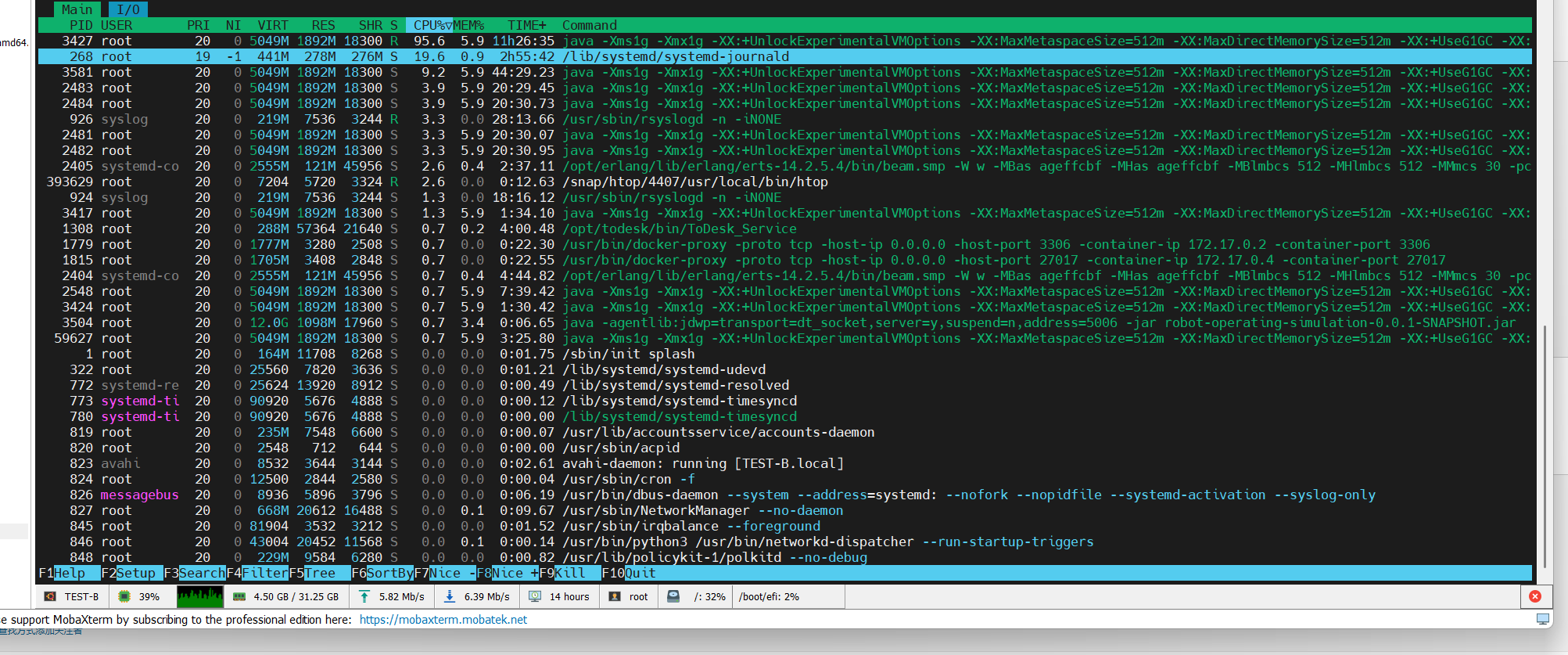Viewport: 1568px width, 655px height.
Task: Select the avahi-daemon process row
Action: [x=785, y=463]
